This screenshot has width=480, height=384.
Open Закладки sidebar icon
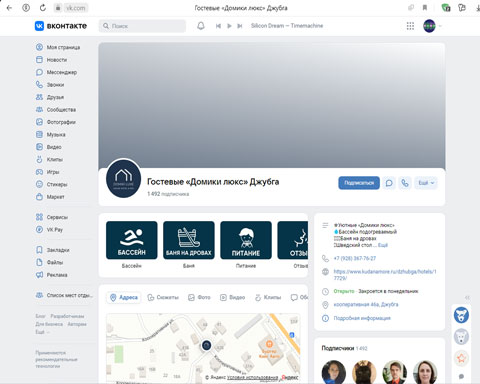coord(39,250)
